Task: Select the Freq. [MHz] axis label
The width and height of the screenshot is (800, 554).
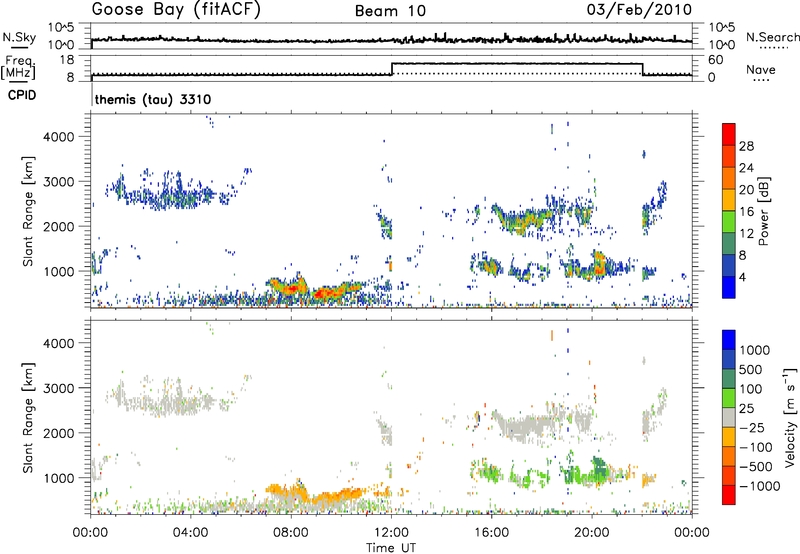Action: coord(18,67)
